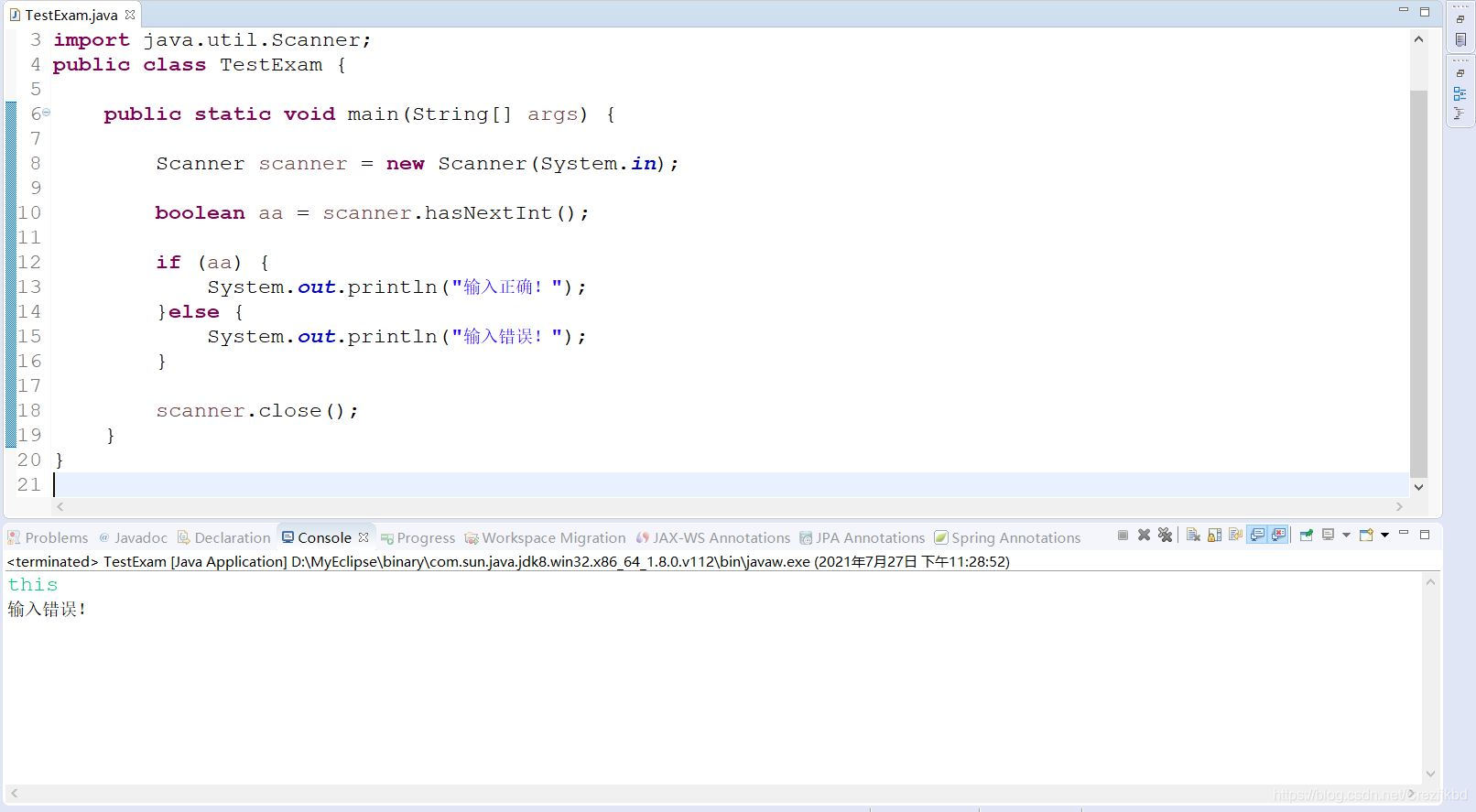Screen dimensions: 1476x812
Task: Open the Spring Annotations tab
Action: (x=1007, y=537)
